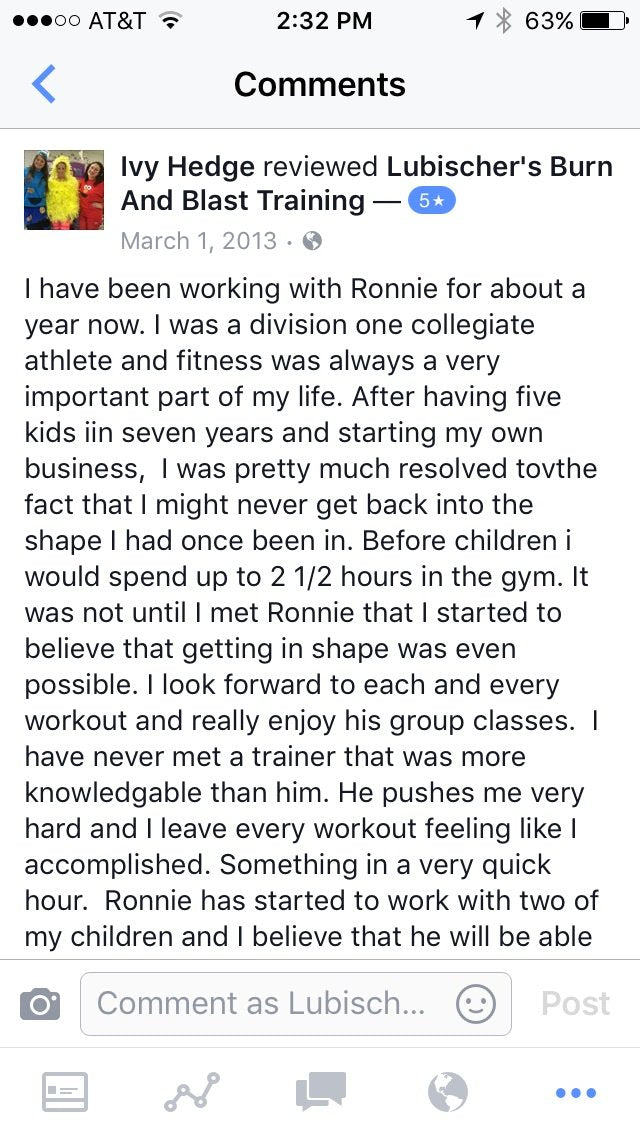Screen dimensions: 640x1136
Task: Click the public globe privacy icon
Action: tap(312, 241)
